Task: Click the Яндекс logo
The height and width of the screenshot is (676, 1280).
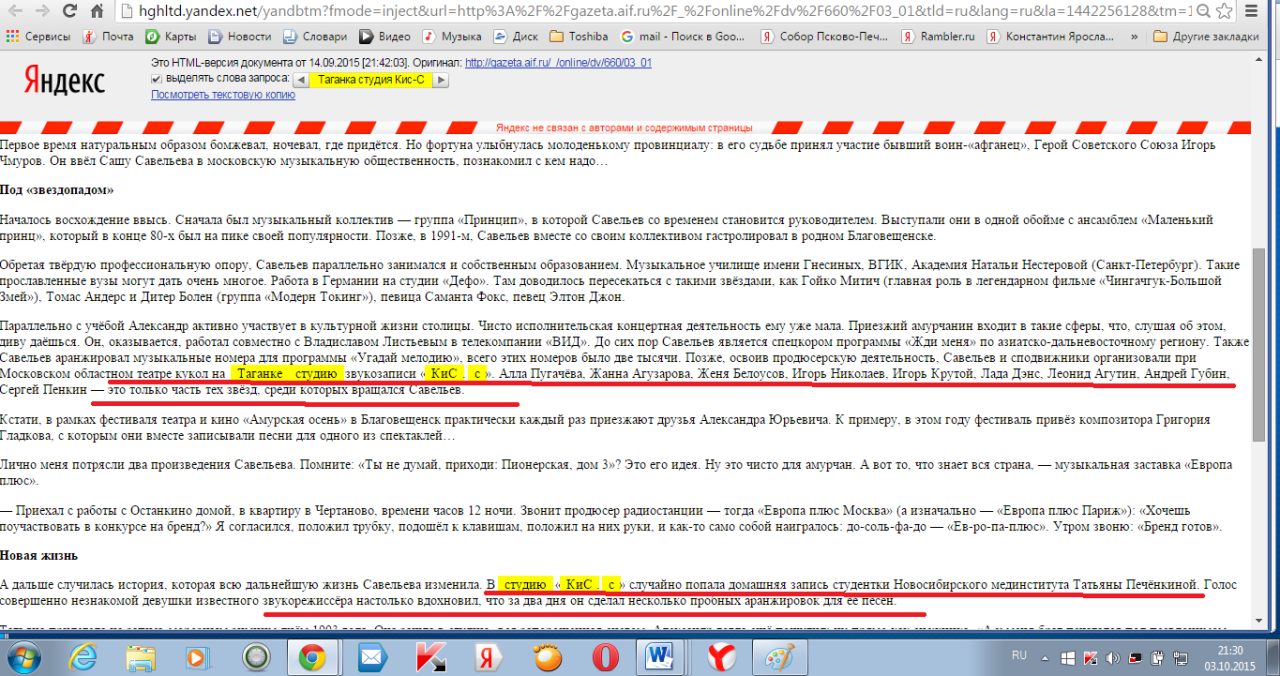Action: pyautogui.click(x=64, y=81)
